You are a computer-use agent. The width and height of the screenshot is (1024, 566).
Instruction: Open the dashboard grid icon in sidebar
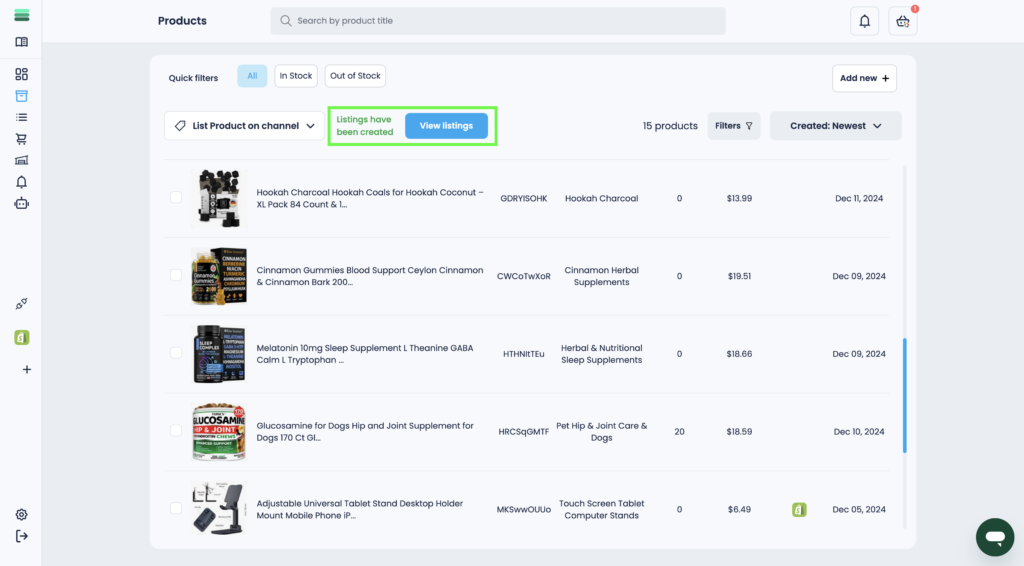coord(21,74)
